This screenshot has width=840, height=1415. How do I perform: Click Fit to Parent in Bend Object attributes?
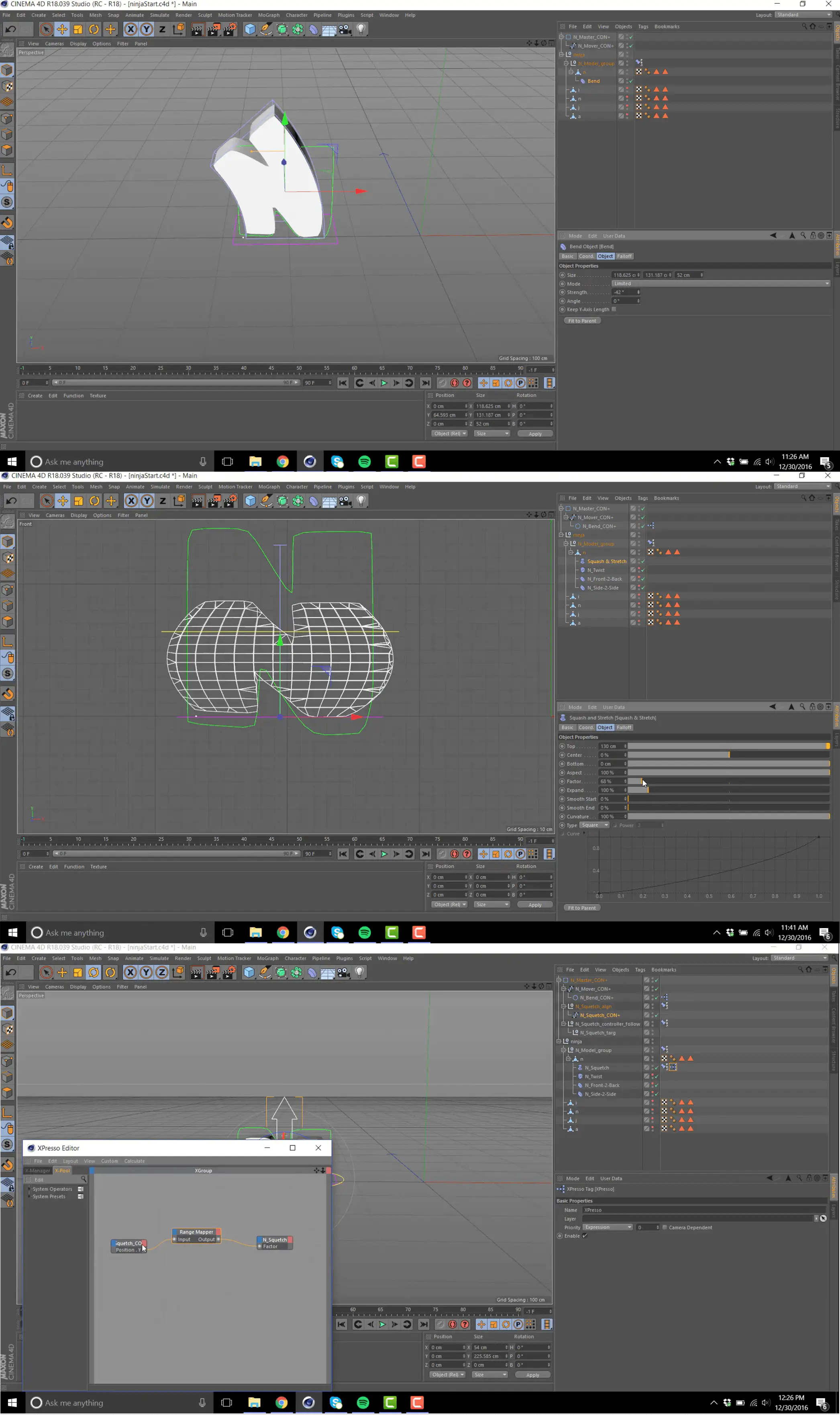(583, 321)
